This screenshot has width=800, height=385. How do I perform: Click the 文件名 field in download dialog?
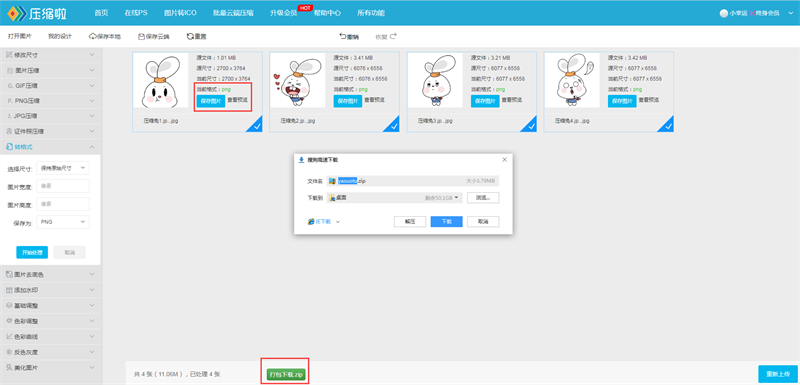[x=413, y=181]
